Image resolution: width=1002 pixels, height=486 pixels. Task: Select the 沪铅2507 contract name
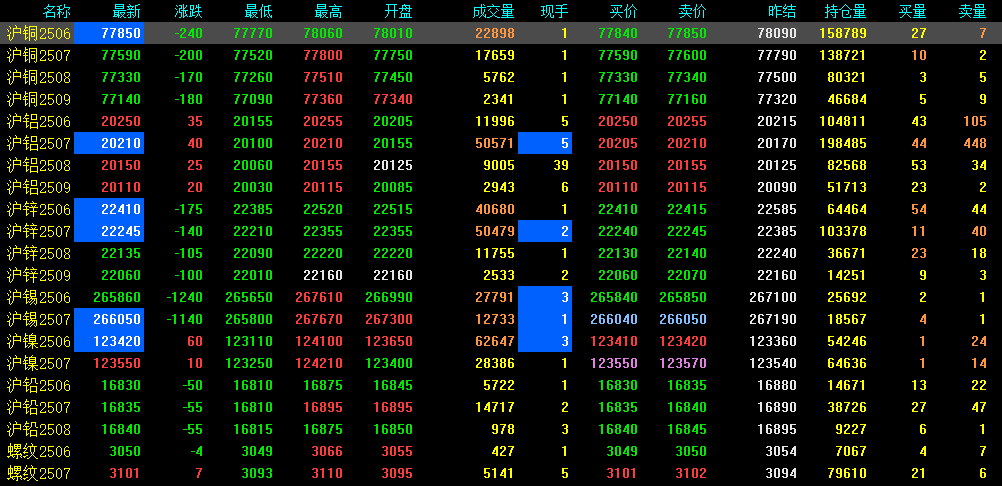pos(38,407)
